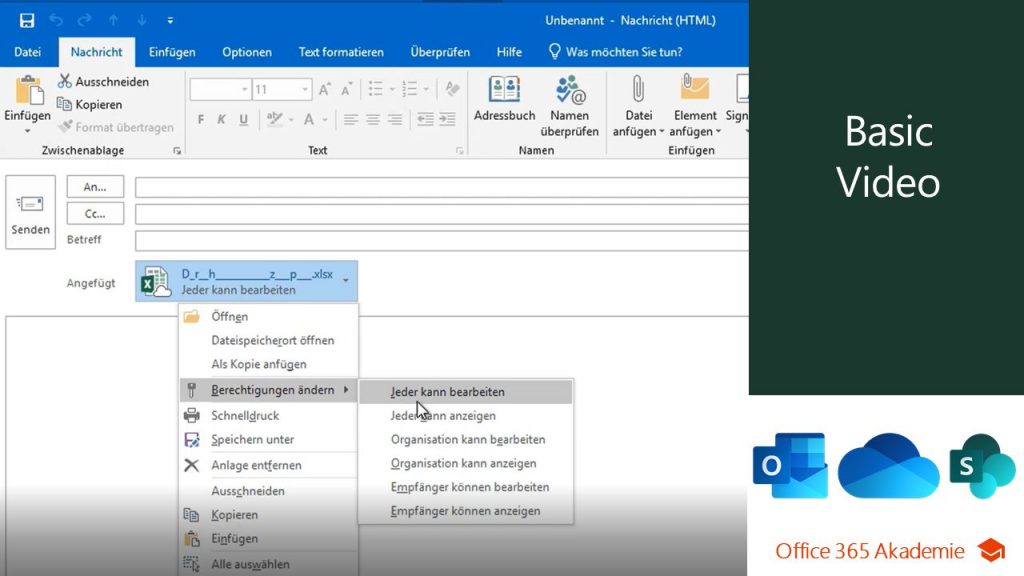Viewport: 1024px width, 576px height.
Task: Click Namen überprüfen icon
Action: 569,106
